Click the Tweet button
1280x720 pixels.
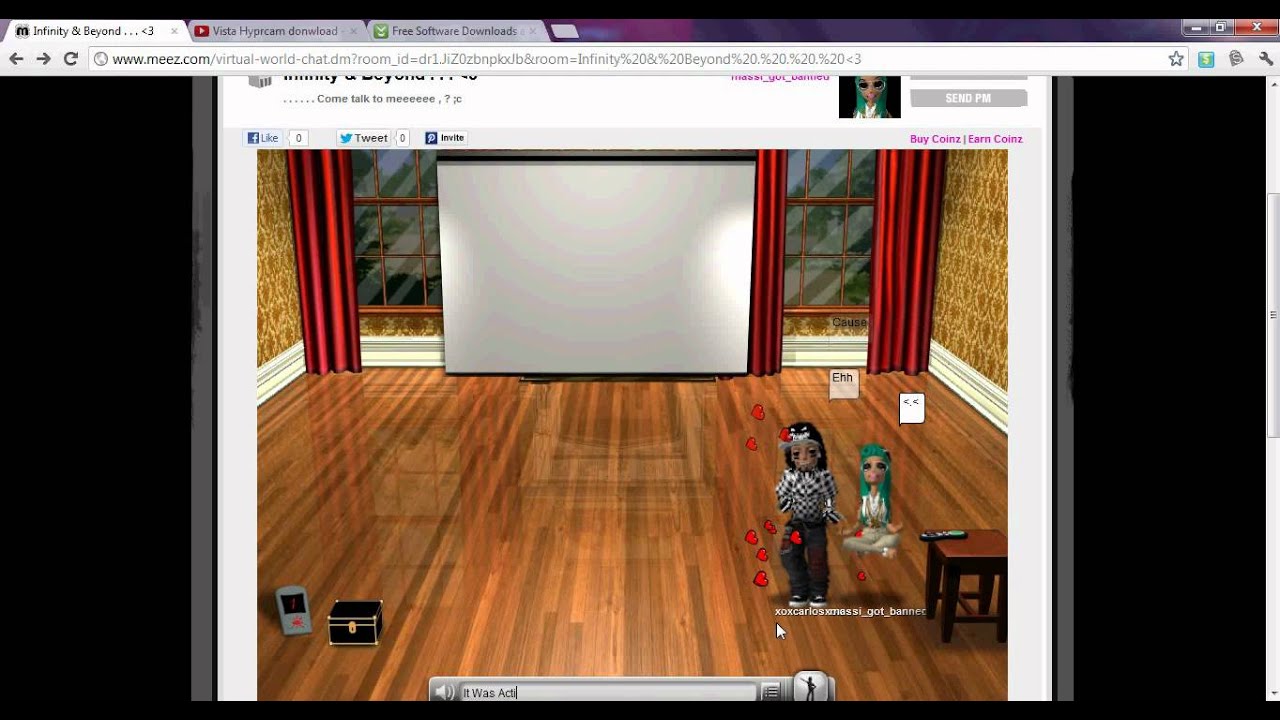pyautogui.click(x=363, y=138)
